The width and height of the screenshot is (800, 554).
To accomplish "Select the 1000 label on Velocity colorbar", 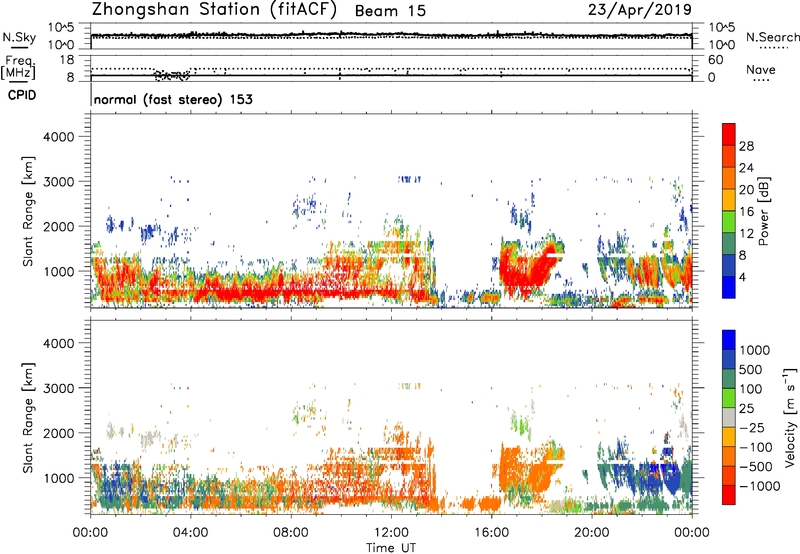I will (x=754, y=350).
